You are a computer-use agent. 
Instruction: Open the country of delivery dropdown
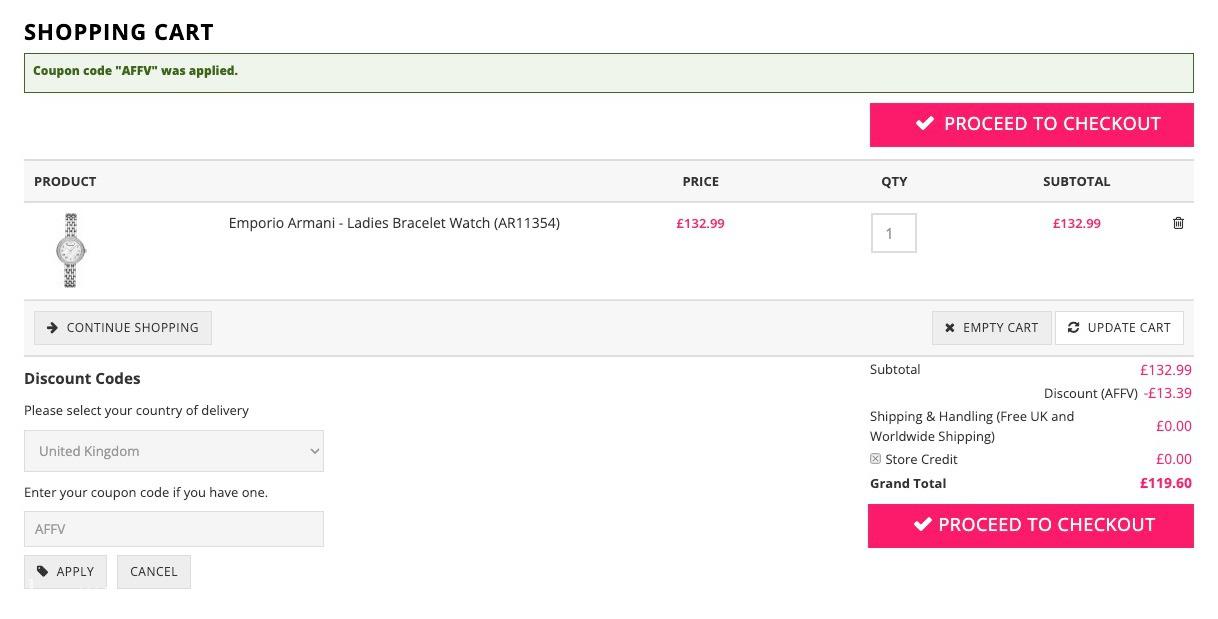click(x=174, y=451)
